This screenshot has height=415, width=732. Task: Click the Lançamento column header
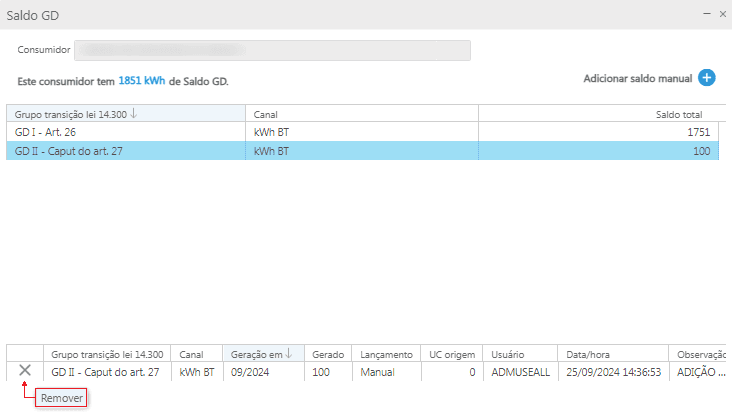coord(386,354)
